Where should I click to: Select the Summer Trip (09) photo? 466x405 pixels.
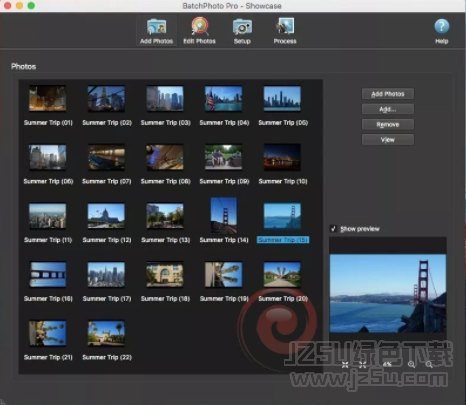(223, 157)
